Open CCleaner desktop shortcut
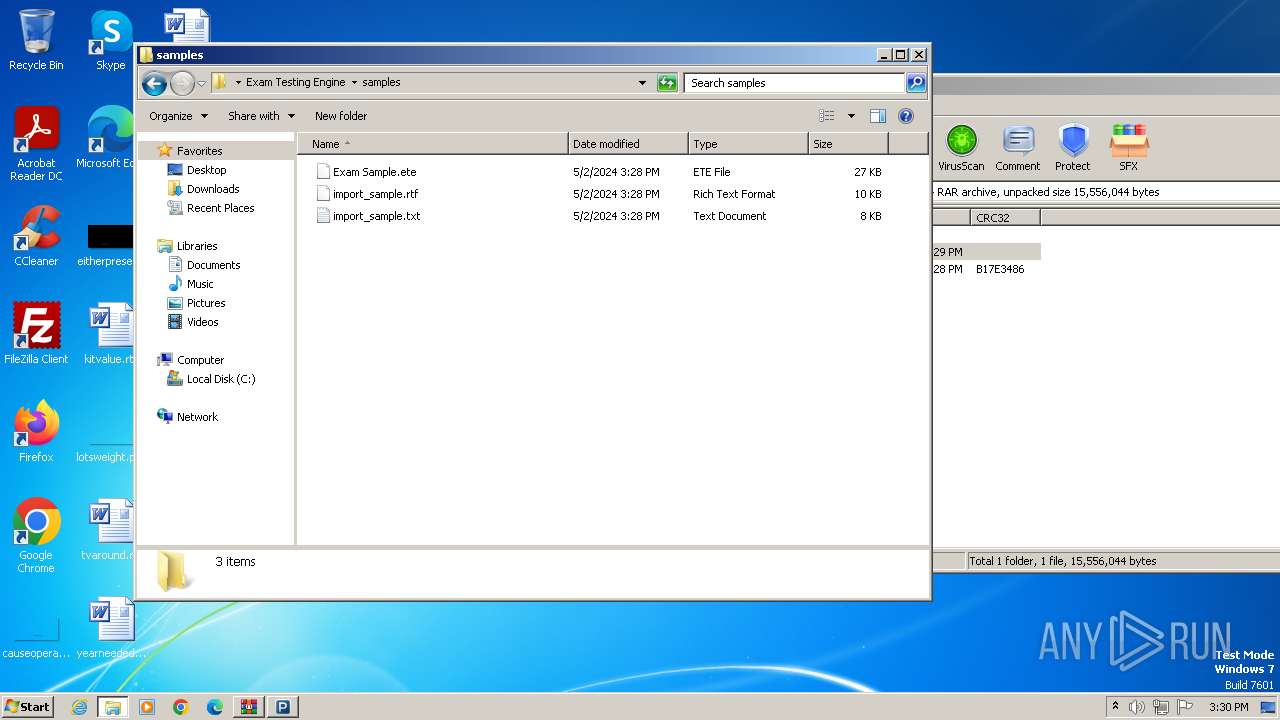This screenshot has width=1280, height=720. pos(36,236)
